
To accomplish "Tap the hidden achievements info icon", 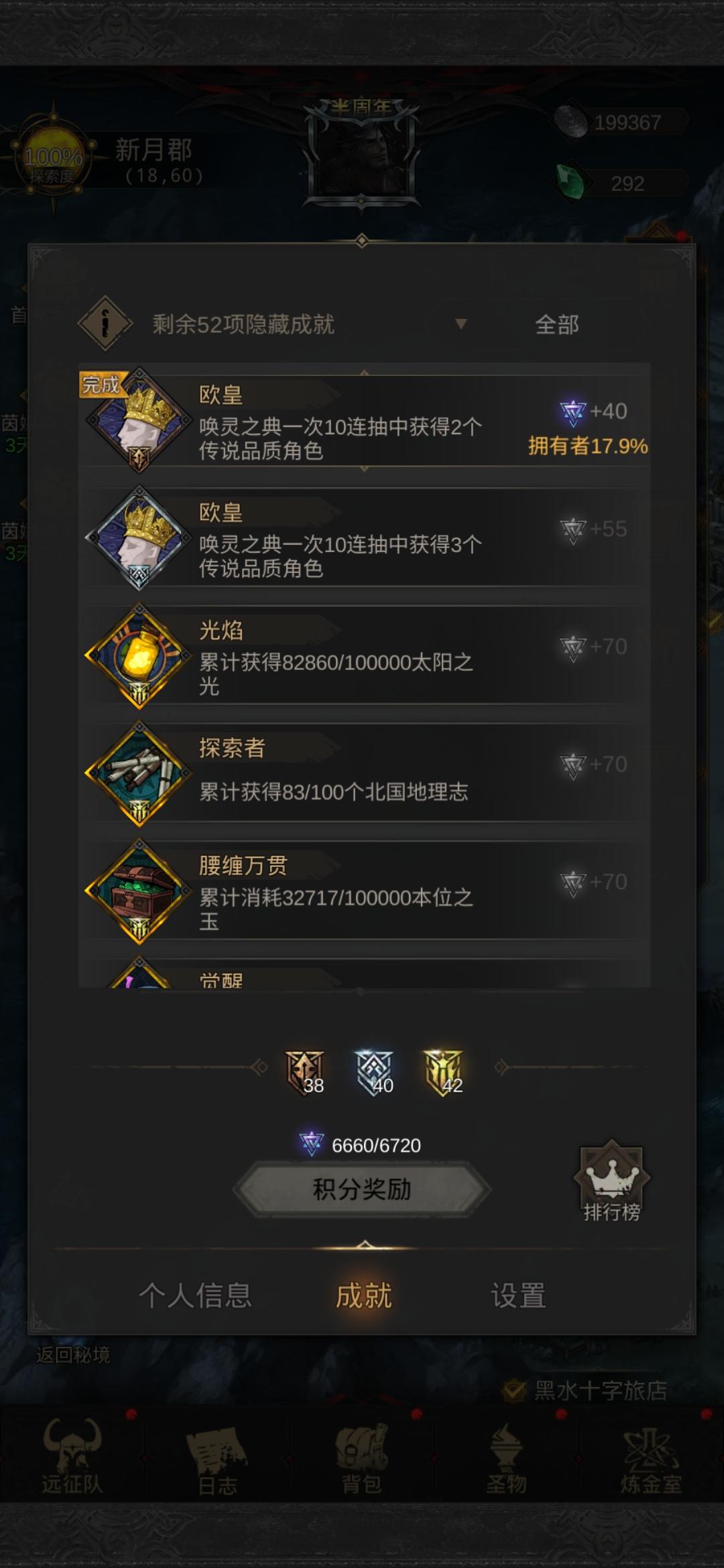I will click(x=105, y=324).
